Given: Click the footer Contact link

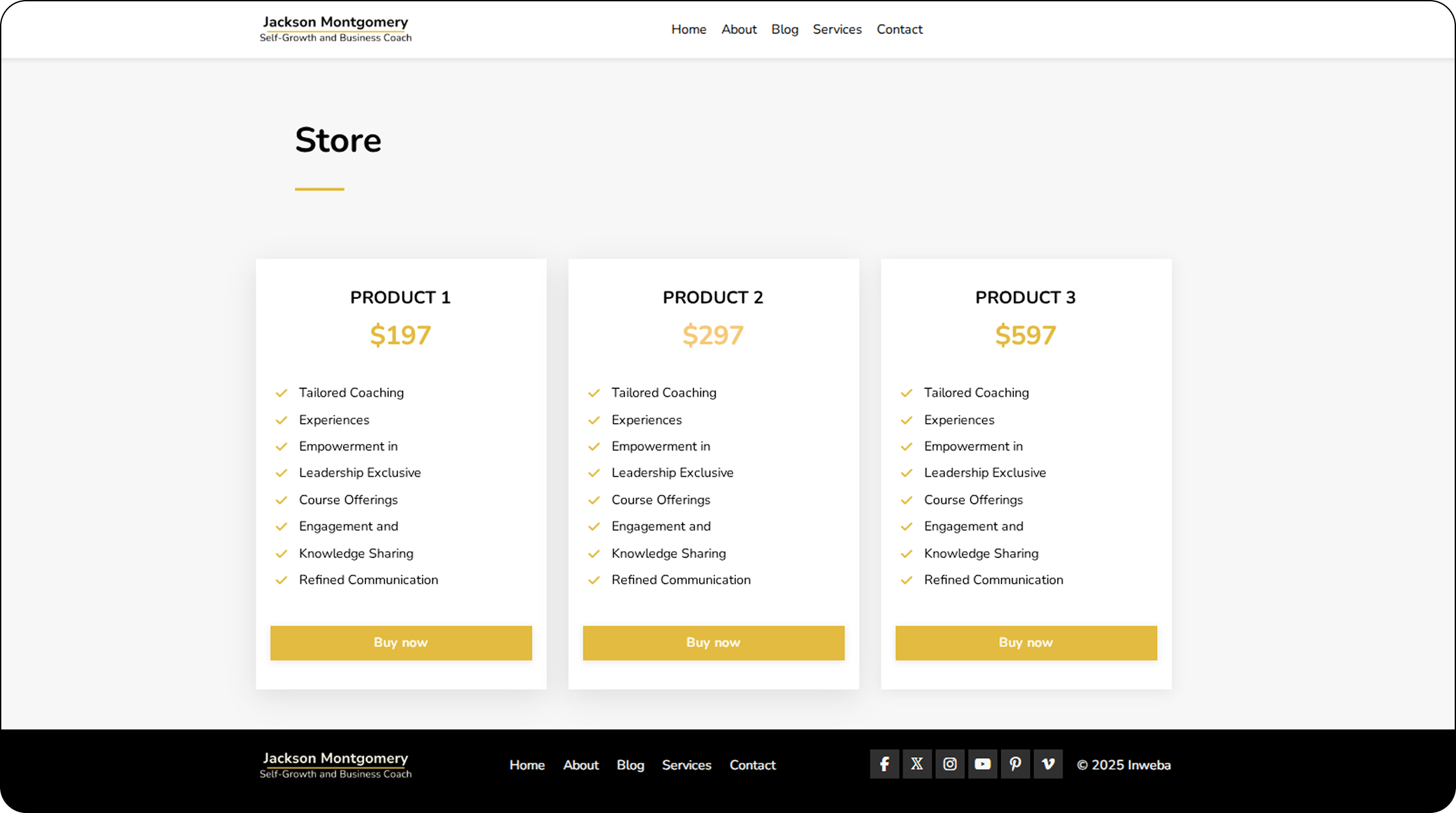Looking at the screenshot, I should (x=752, y=765).
